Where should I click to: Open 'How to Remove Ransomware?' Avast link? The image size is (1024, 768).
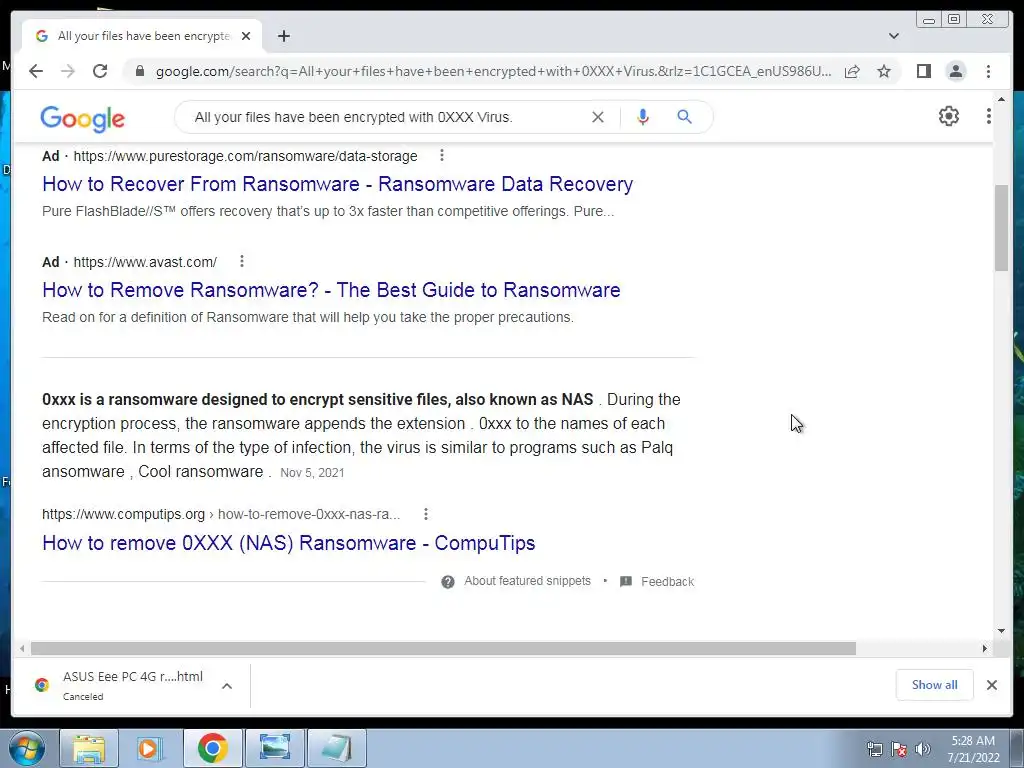coord(331,290)
